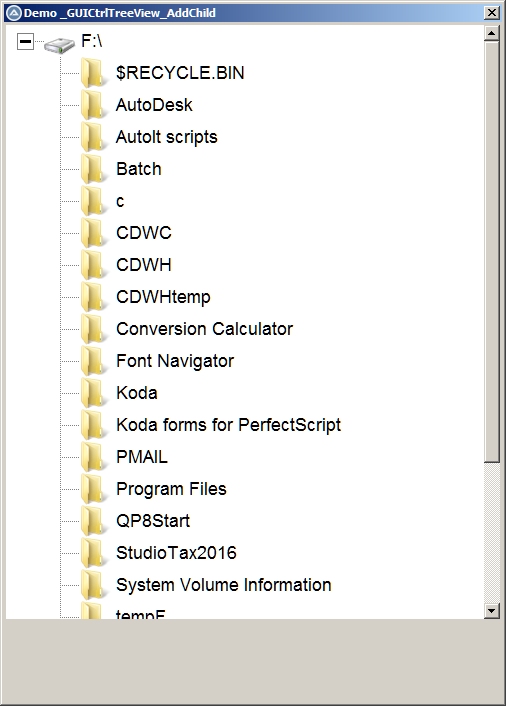The image size is (506, 706).
Task: Click the AutoIt icon in title bar
Action: point(14,13)
